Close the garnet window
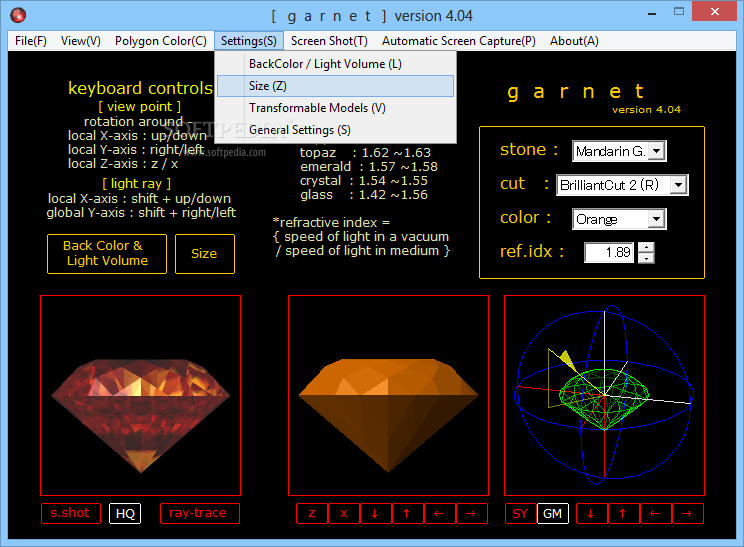 click(715, 11)
